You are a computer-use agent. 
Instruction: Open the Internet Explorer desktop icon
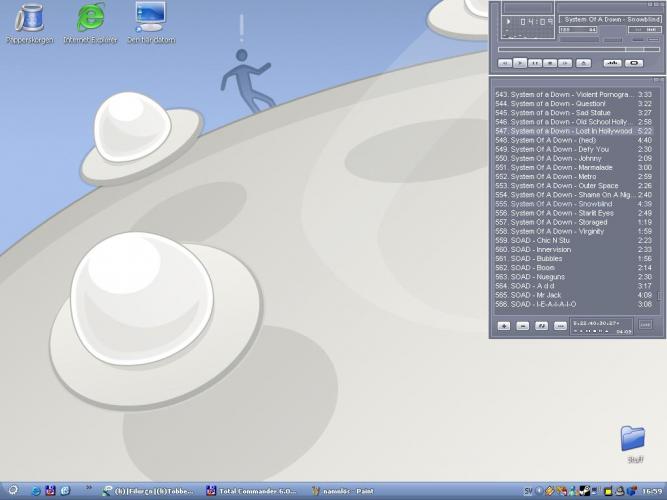(90, 22)
